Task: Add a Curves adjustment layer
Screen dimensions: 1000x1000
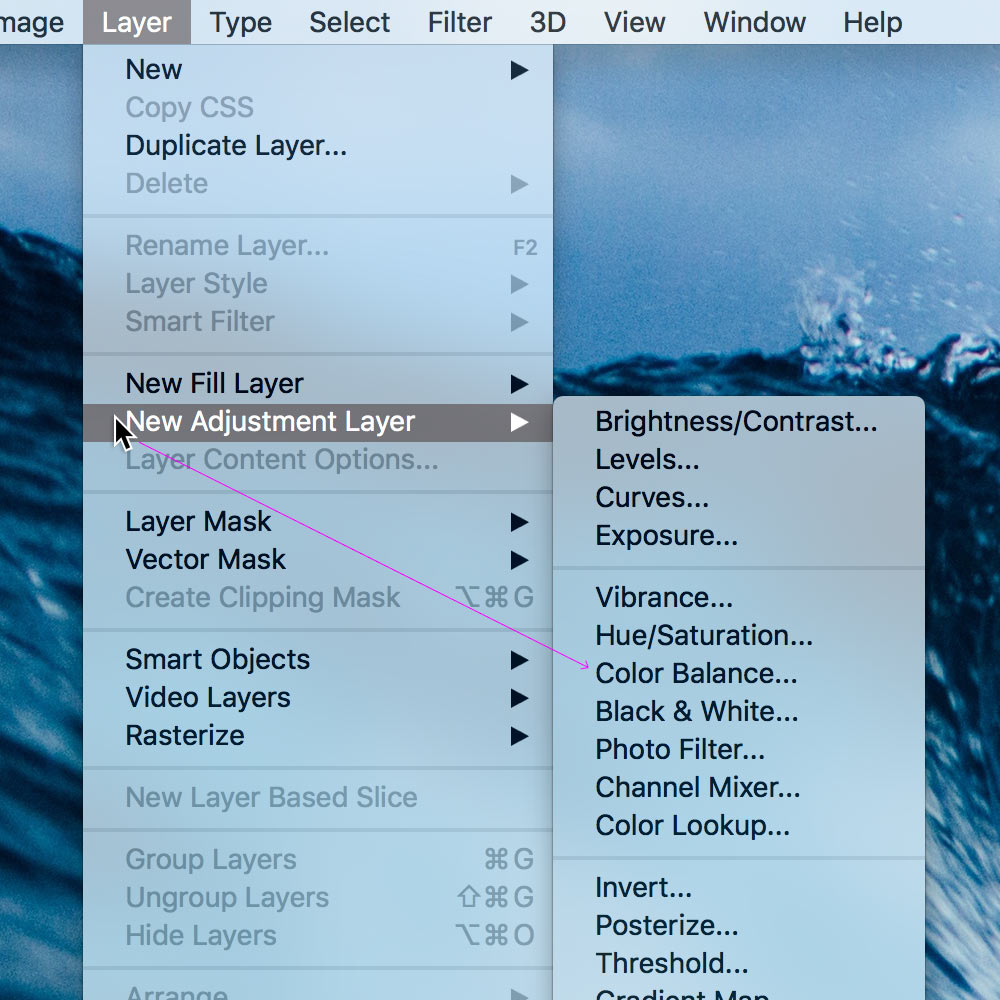Action: tap(652, 498)
